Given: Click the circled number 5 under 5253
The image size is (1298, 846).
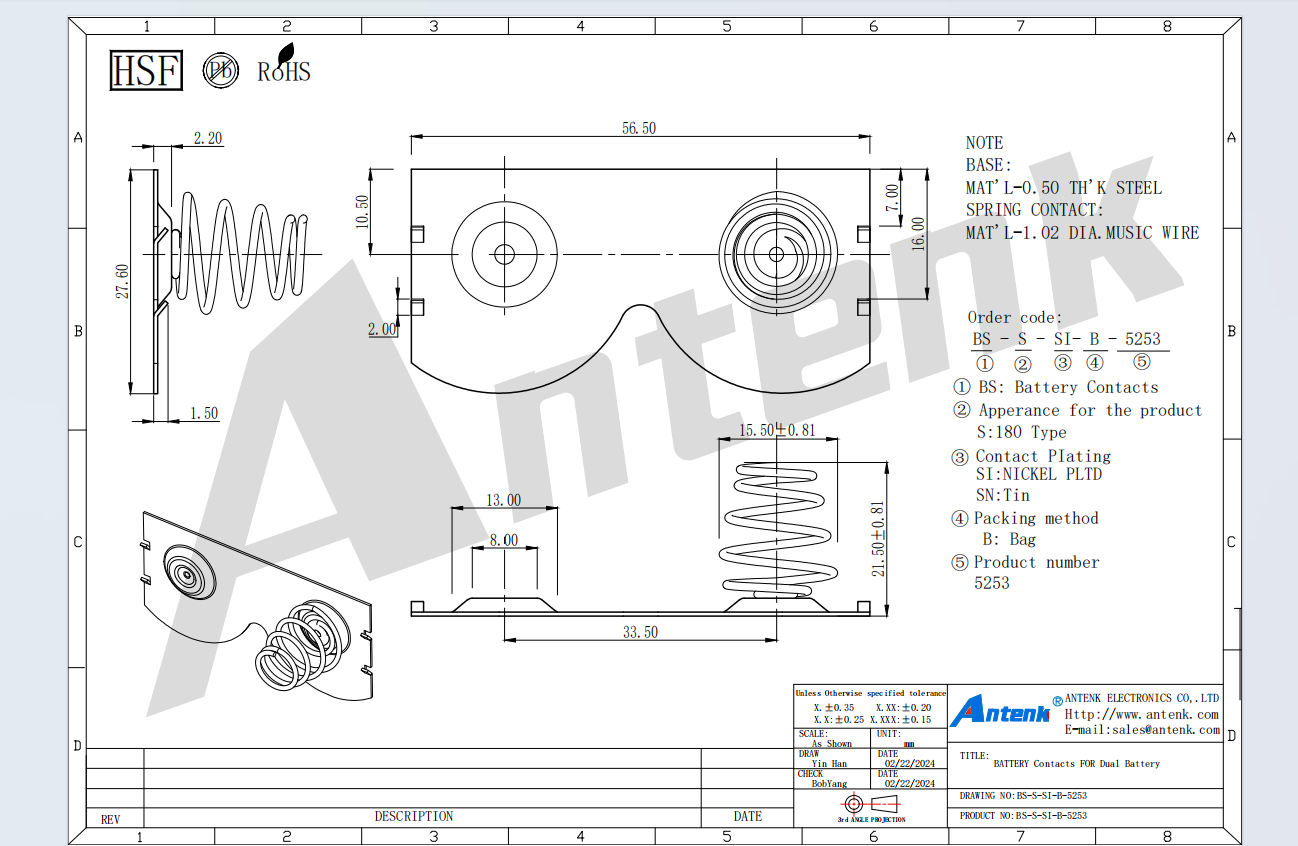Looking at the screenshot, I should click(1142, 363).
